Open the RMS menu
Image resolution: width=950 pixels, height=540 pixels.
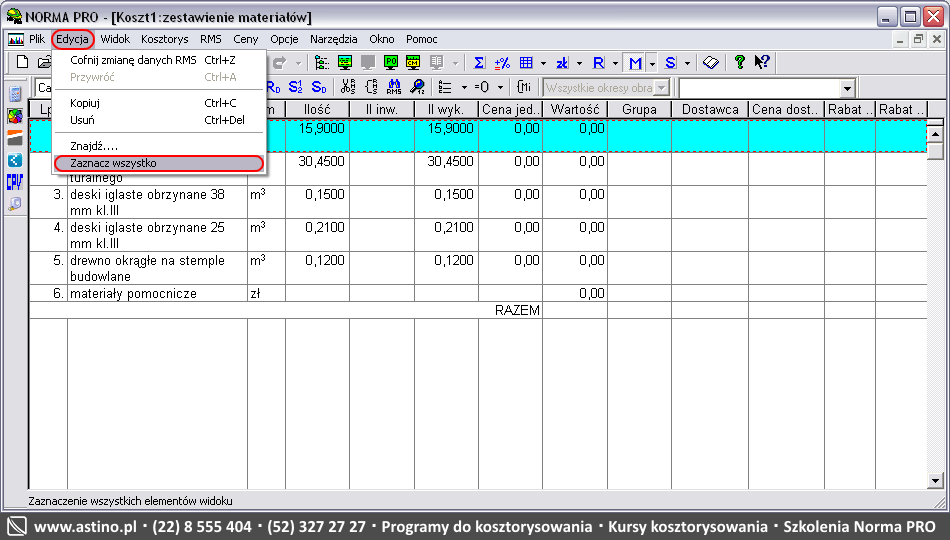tap(211, 39)
